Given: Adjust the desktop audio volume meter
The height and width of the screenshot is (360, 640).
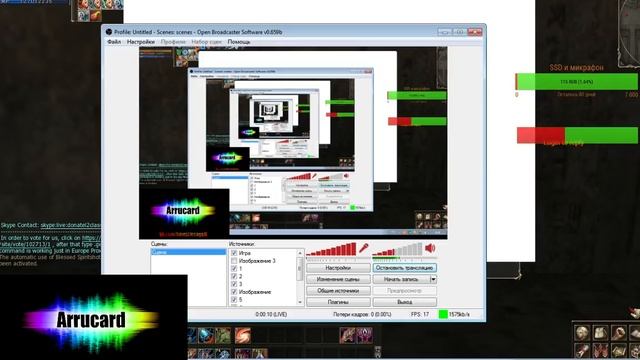Looking at the screenshot, I should pyautogui.click(x=398, y=249).
